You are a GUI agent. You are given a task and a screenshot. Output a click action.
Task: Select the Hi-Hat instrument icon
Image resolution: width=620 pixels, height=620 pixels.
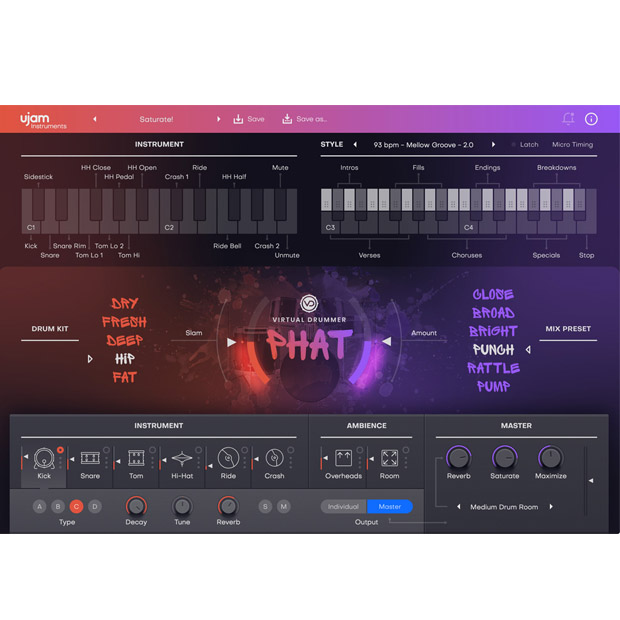pyautogui.click(x=182, y=458)
